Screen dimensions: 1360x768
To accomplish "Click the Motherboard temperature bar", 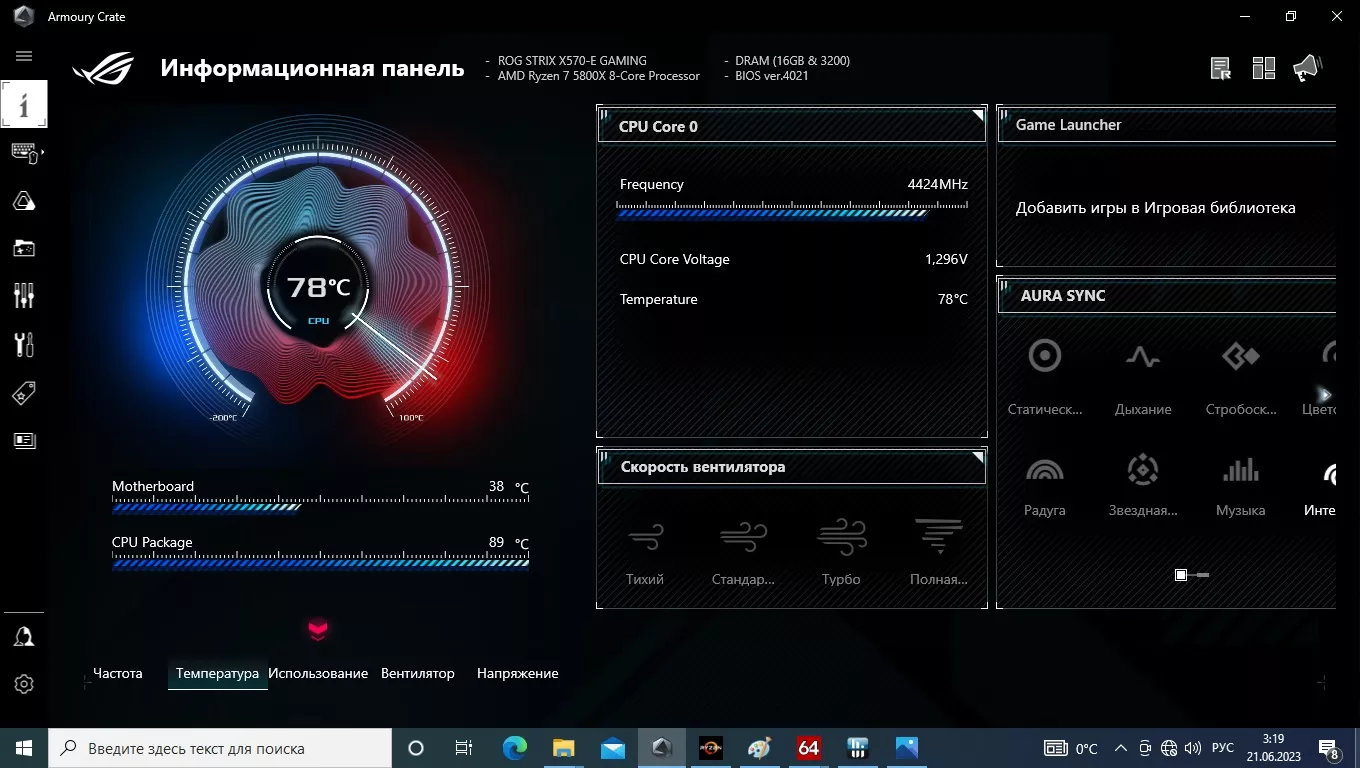I will (x=320, y=507).
